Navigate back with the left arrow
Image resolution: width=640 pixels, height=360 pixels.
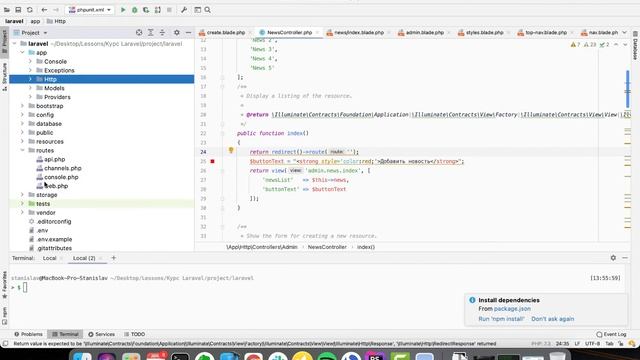(44, 9)
